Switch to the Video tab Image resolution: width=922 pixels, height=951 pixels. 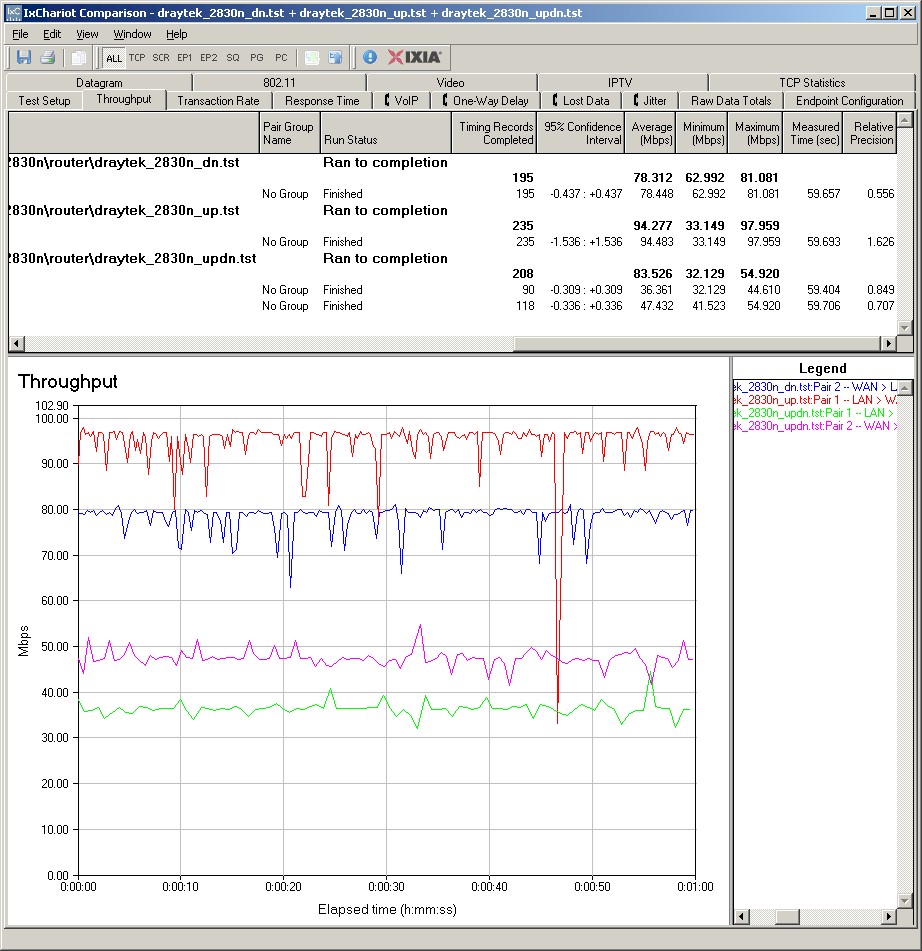pos(451,82)
